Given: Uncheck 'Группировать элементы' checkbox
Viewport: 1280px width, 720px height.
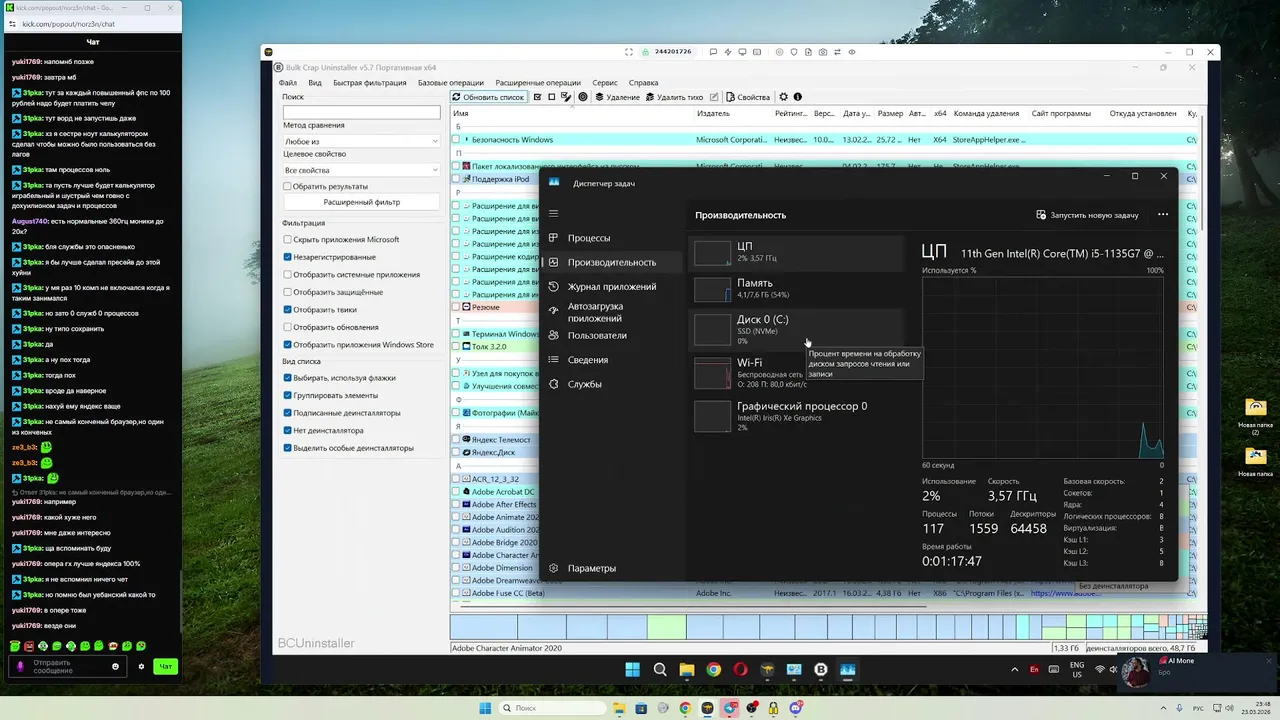Looking at the screenshot, I should coord(287,395).
